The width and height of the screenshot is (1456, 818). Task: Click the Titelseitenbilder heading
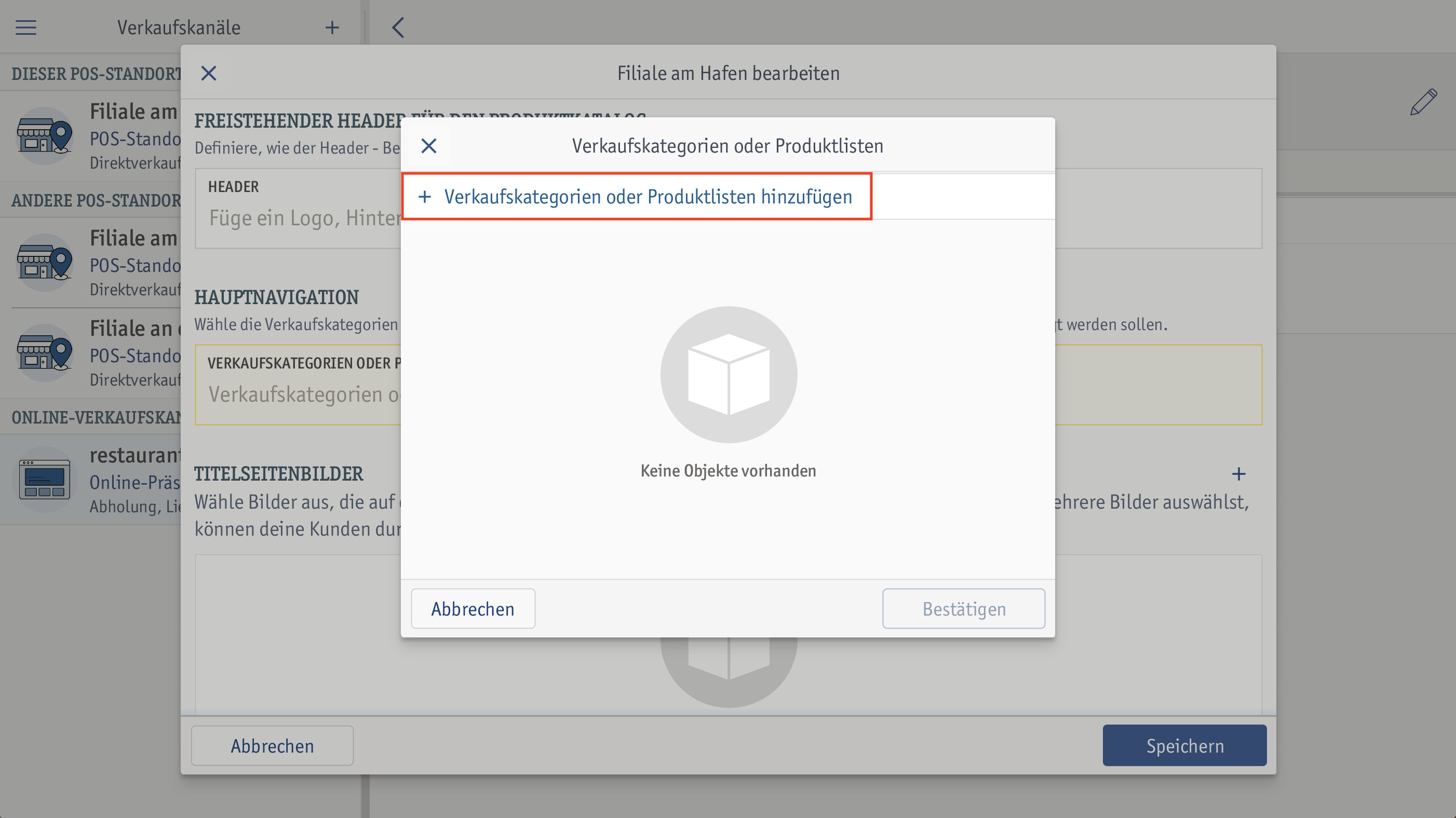[x=279, y=473]
